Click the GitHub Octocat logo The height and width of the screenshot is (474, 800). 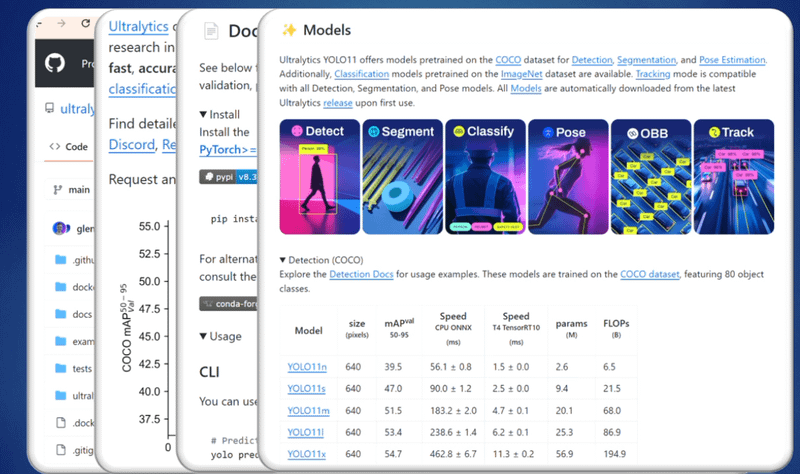coord(55,64)
